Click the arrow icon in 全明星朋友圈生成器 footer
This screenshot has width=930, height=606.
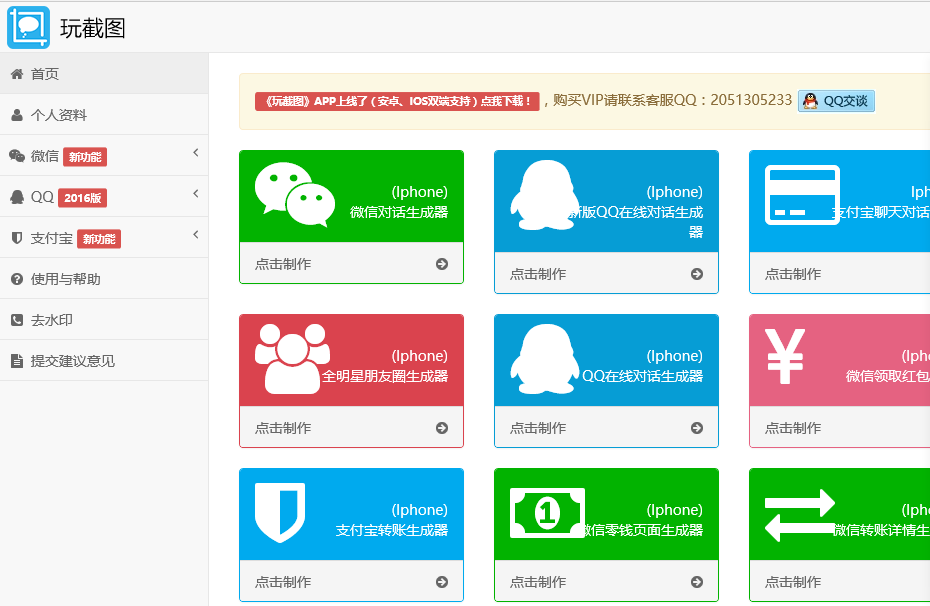pyautogui.click(x=442, y=428)
